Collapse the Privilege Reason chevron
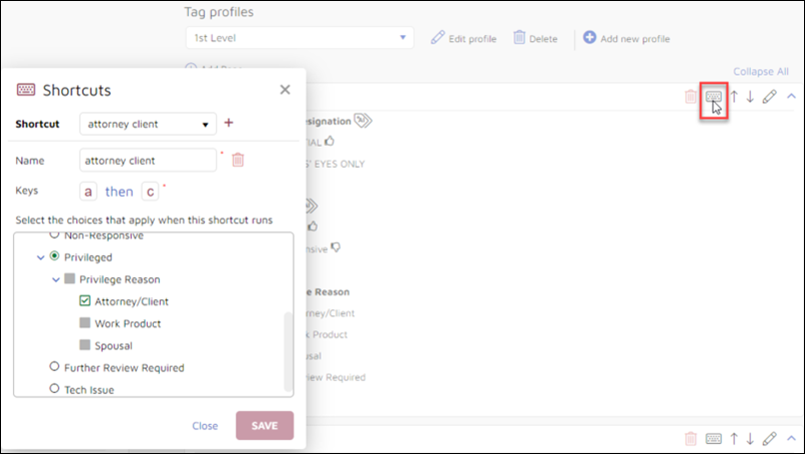 pos(56,280)
